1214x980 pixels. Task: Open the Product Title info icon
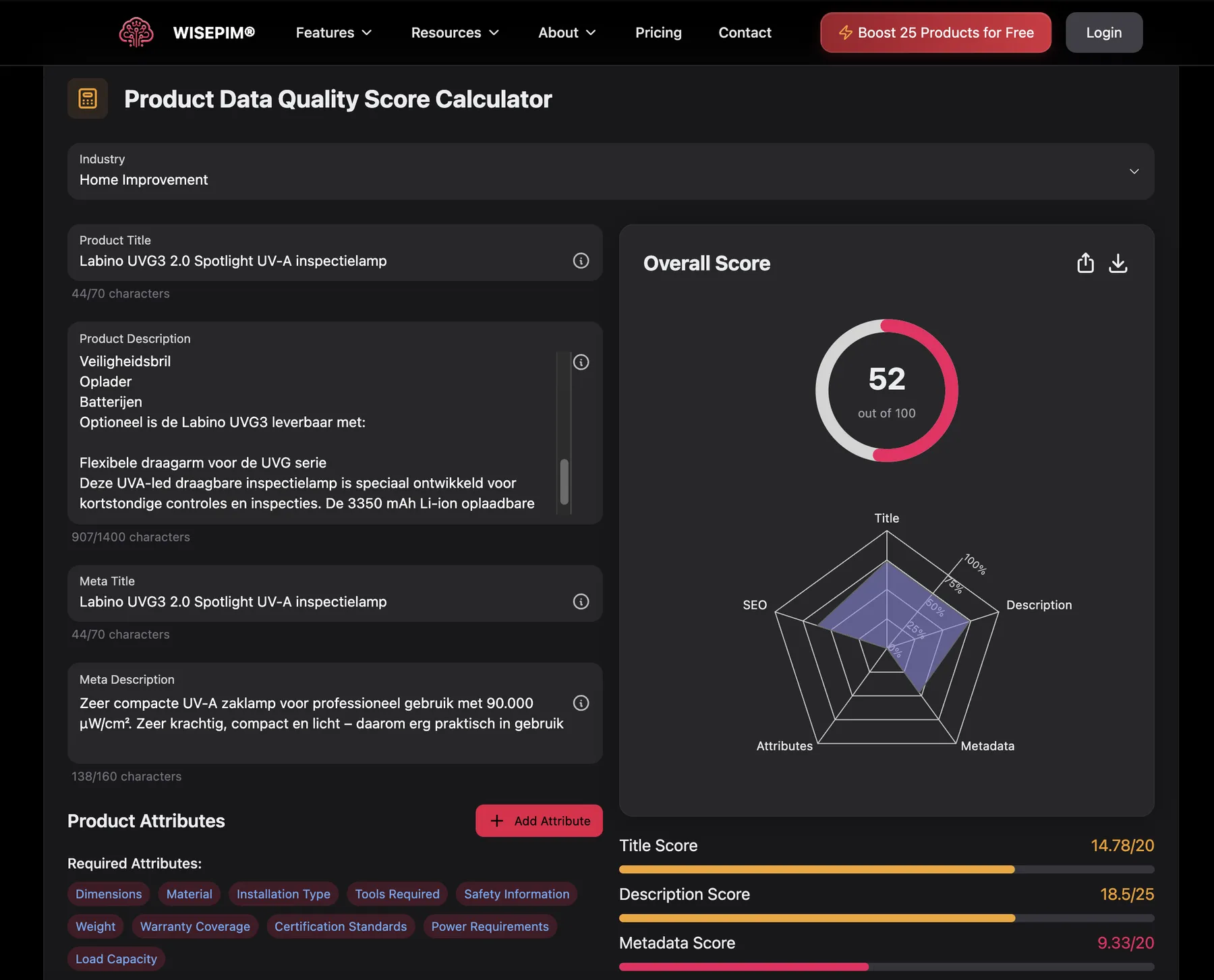pyautogui.click(x=581, y=260)
